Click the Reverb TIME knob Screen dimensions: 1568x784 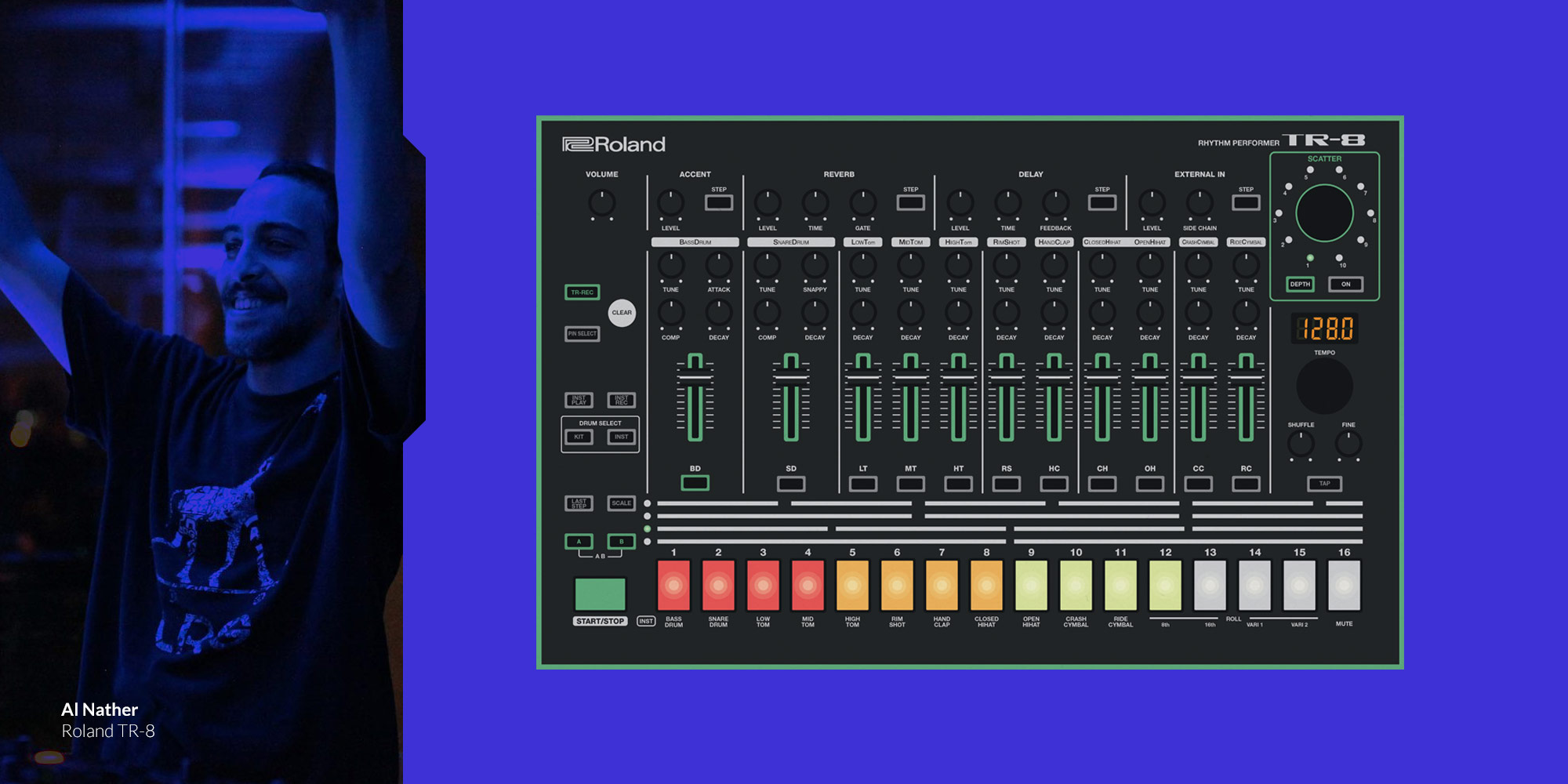click(x=815, y=204)
